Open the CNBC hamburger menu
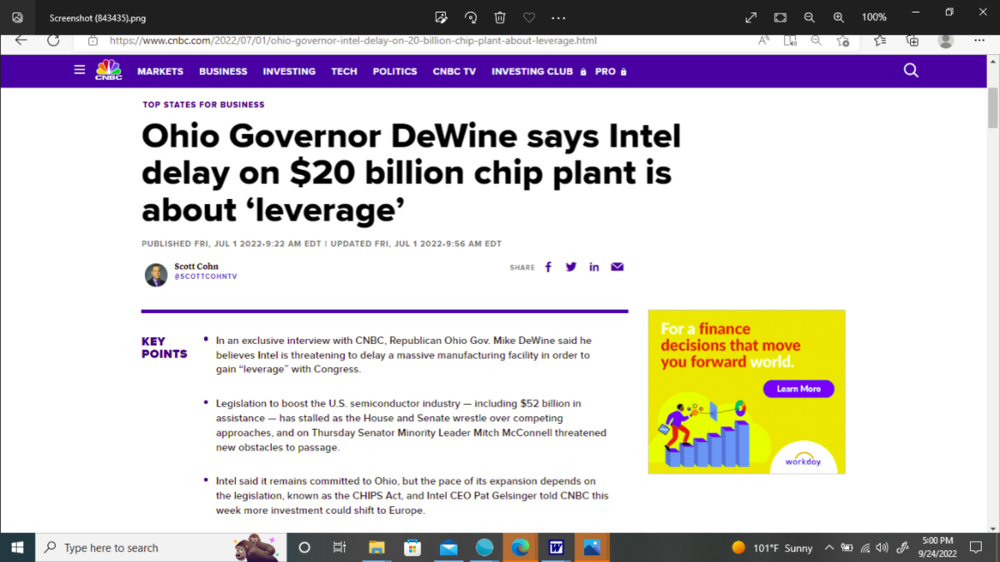Image resolution: width=1000 pixels, height=562 pixels. tap(79, 70)
